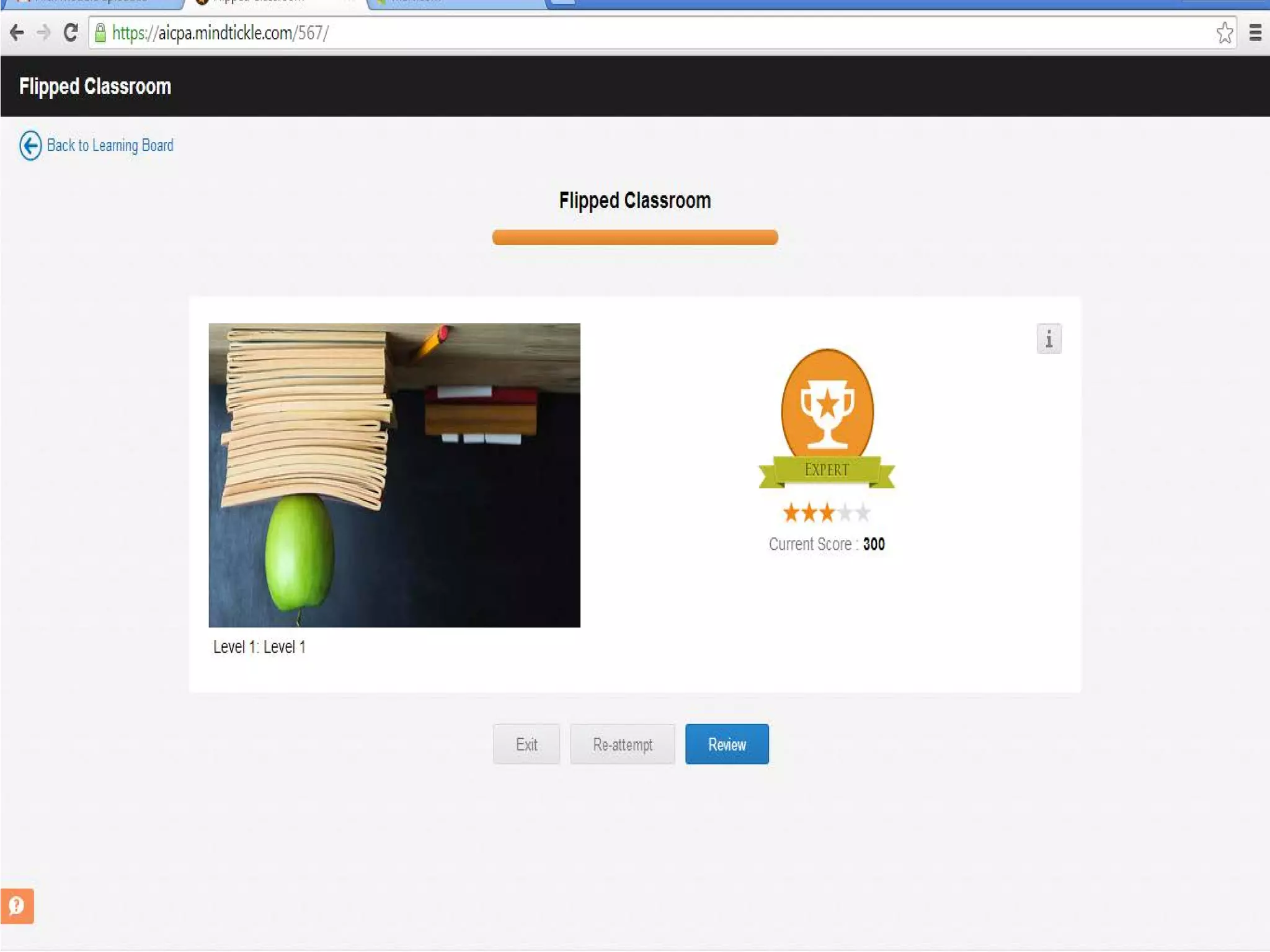Click the green padlock security icon
This screenshot has width=1270, height=952.
pos(100,33)
